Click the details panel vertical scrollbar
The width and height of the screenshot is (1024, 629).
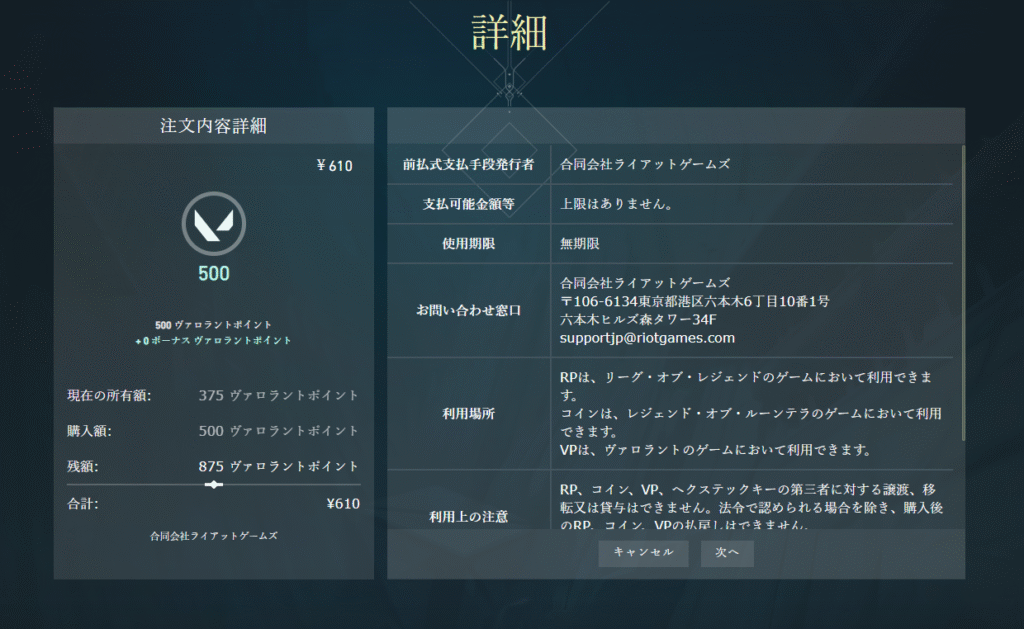pos(963,293)
